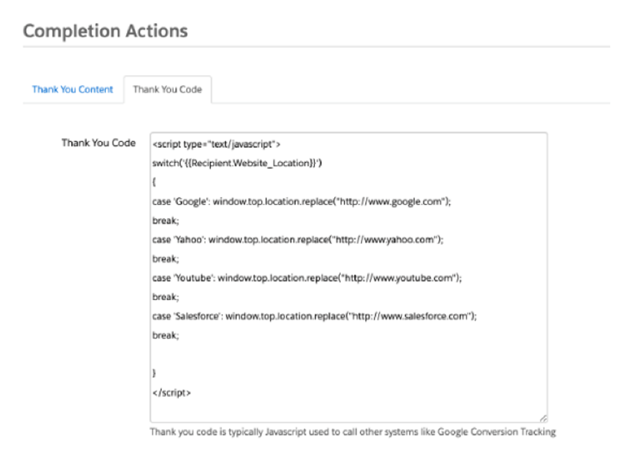Click the closing curly brace line
The image size is (627, 468).
pyautogui.click(x=154, y=373)
